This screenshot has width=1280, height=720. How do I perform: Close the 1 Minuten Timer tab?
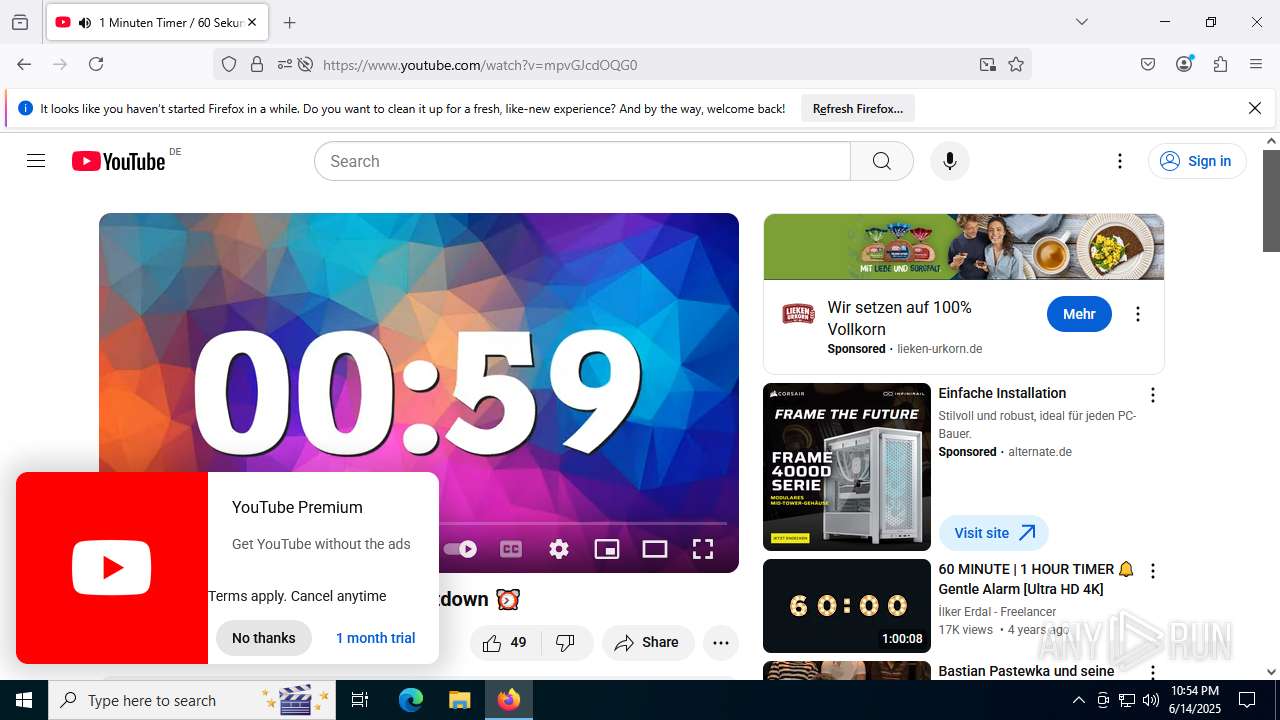(x=252, y=22)
